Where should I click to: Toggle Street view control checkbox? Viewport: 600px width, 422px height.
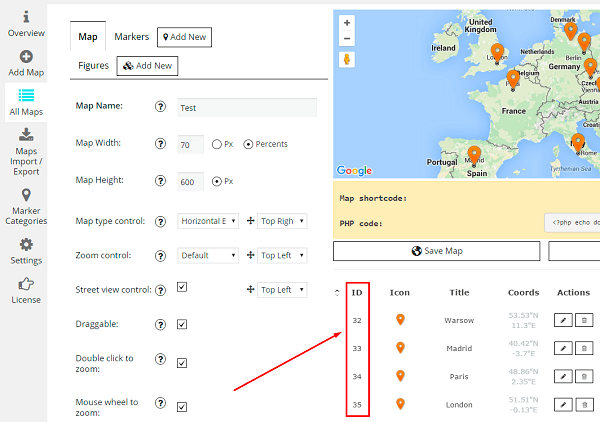(182, 287)
